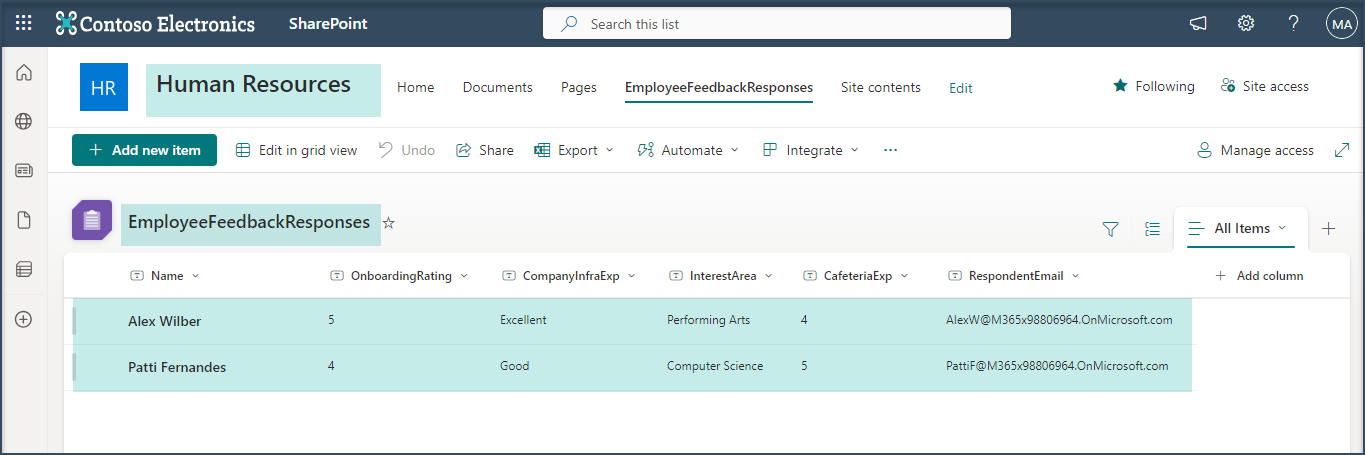Open the Automate dropdown menu
Image resolution: width=1365 pixels, height=455 pixels.
(689, 150)
